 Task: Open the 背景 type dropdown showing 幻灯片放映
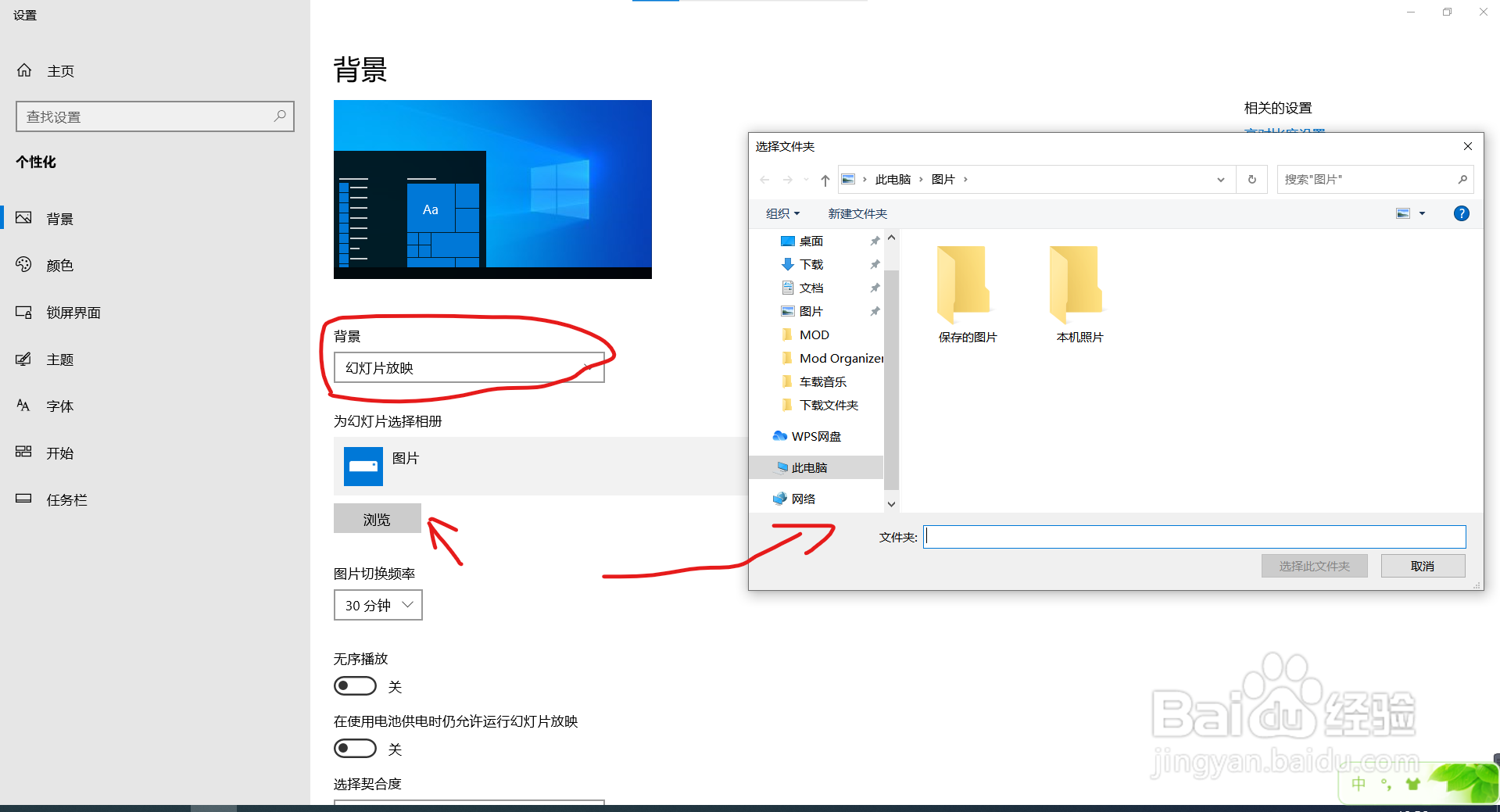coord(469,367)
